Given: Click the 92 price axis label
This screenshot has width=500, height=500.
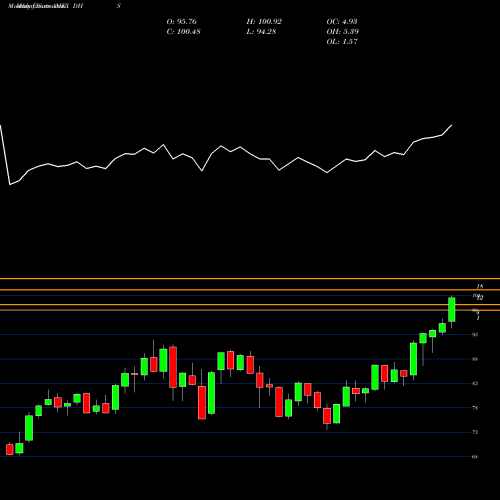Looking at the screenshot, I should 475,334.
